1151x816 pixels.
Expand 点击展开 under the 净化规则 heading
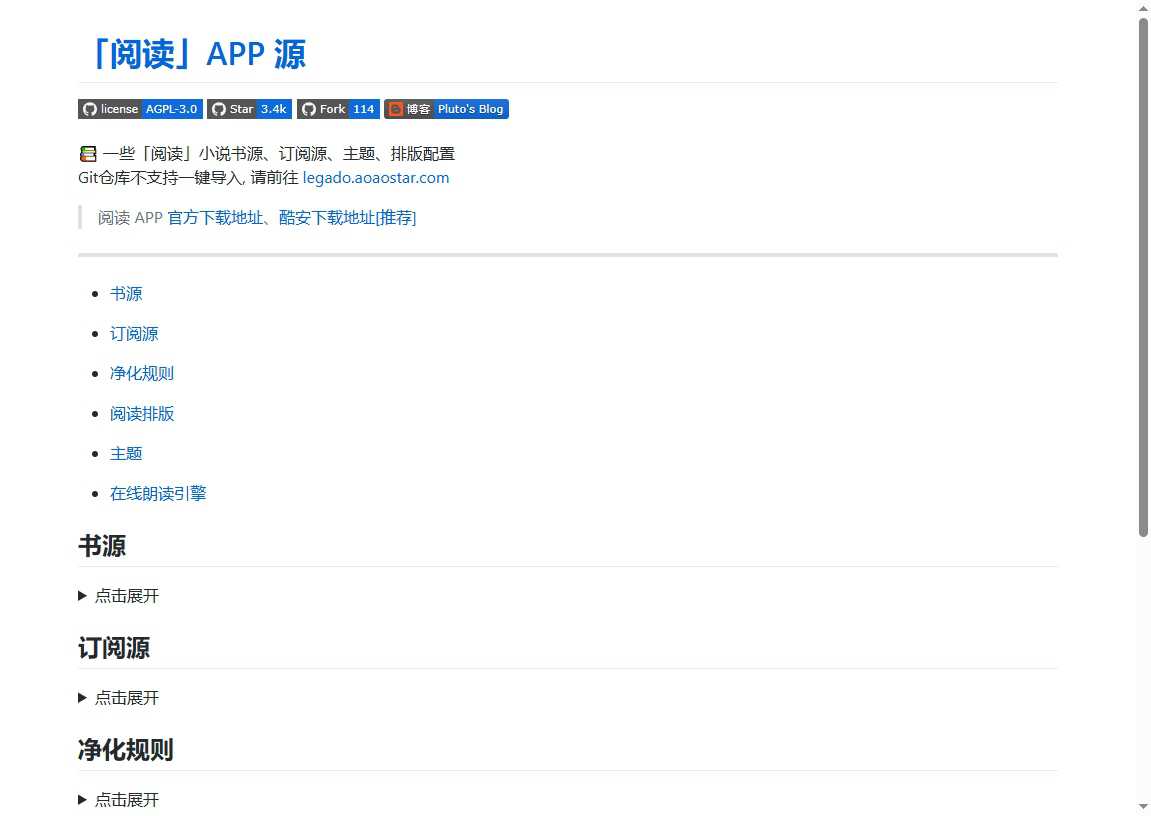(118, 800)
